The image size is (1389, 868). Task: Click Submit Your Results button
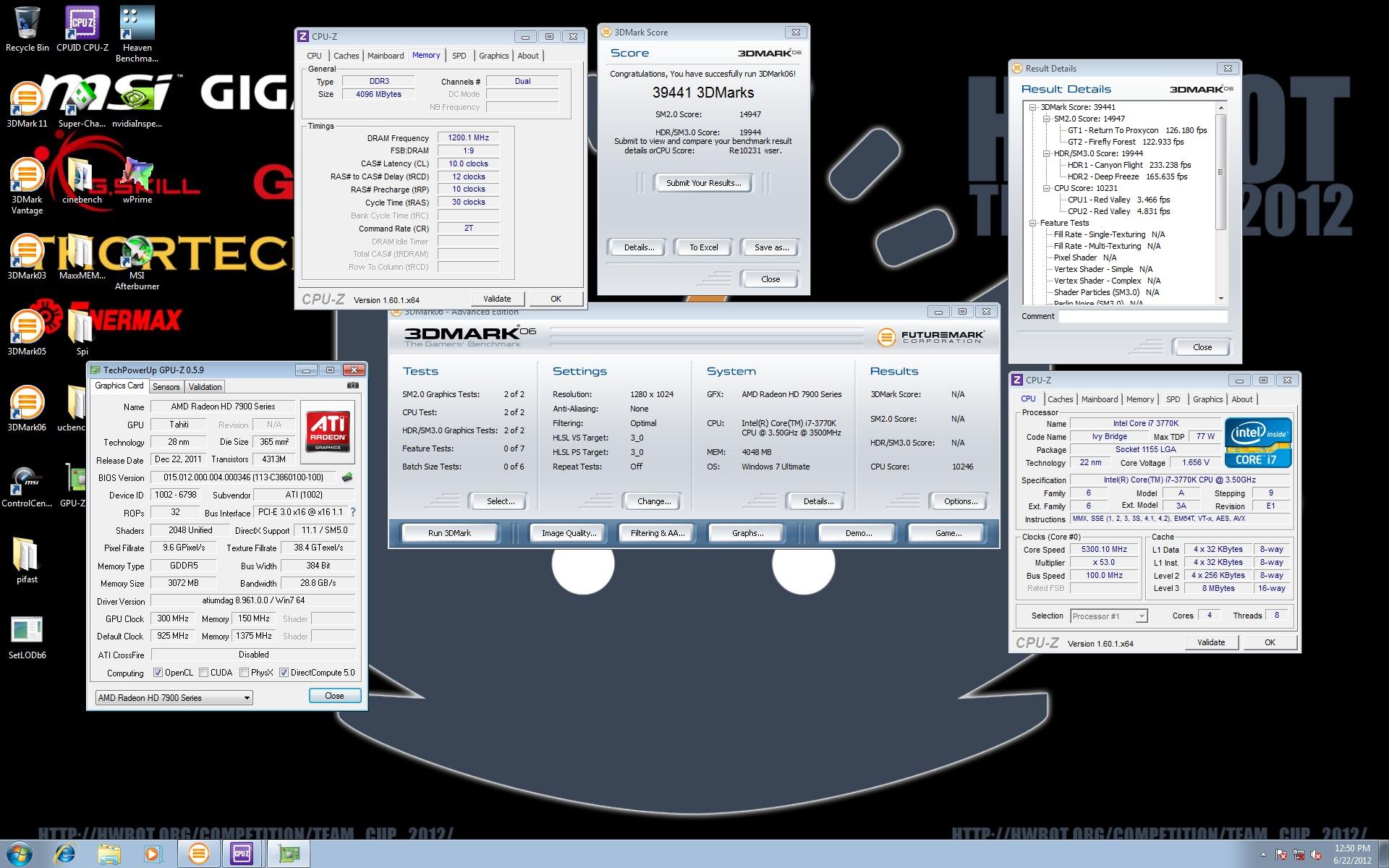click(703, 183)
